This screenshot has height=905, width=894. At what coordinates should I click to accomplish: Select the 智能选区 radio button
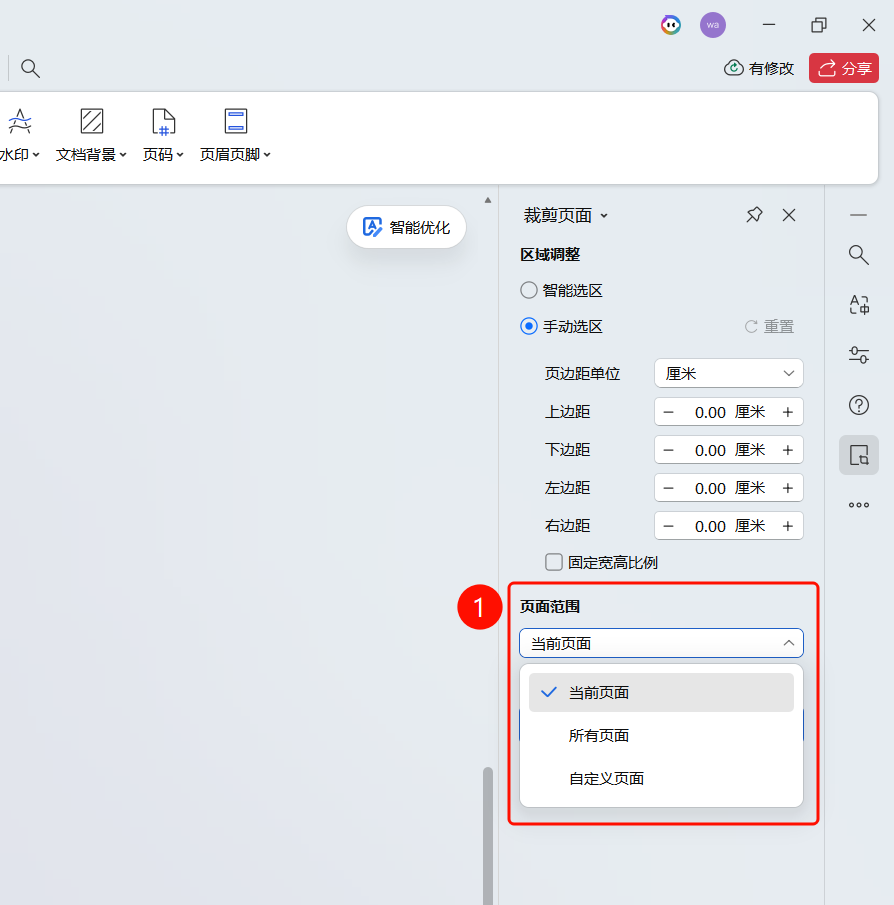(x=529, y=290)
